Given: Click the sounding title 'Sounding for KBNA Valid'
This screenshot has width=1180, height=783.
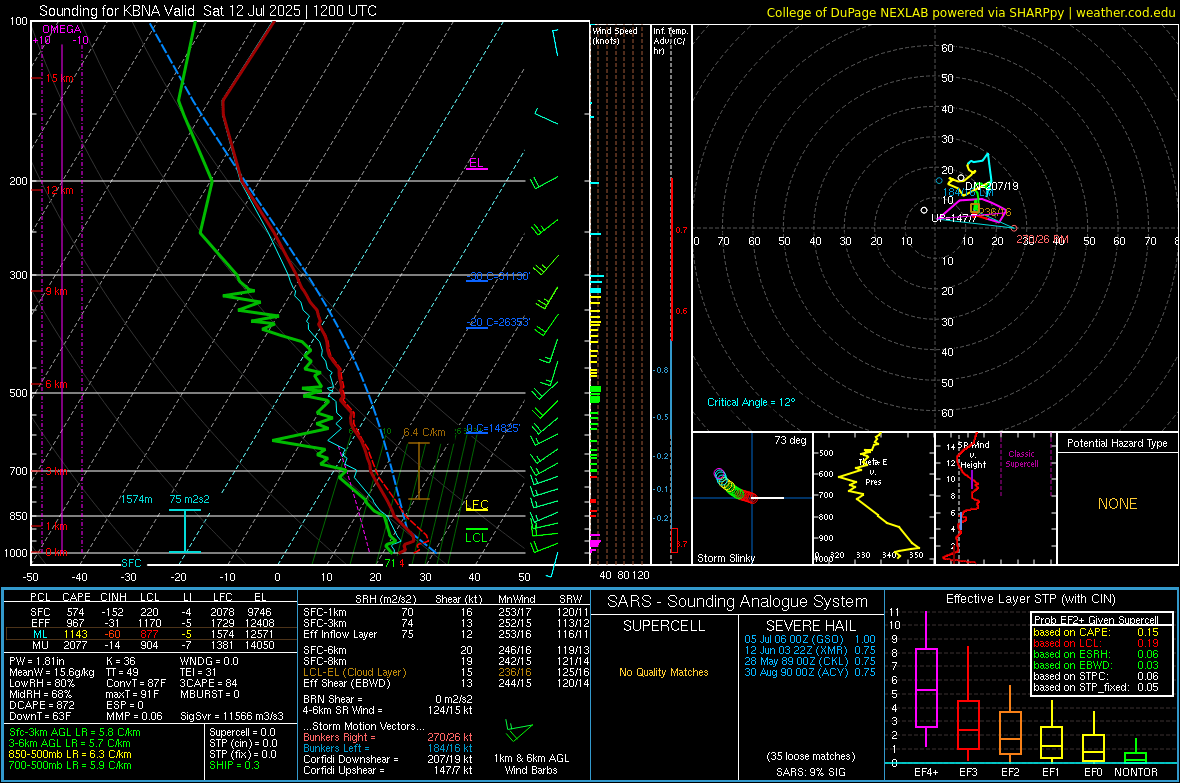Looking at the screenshot, I should click(117, 11).
